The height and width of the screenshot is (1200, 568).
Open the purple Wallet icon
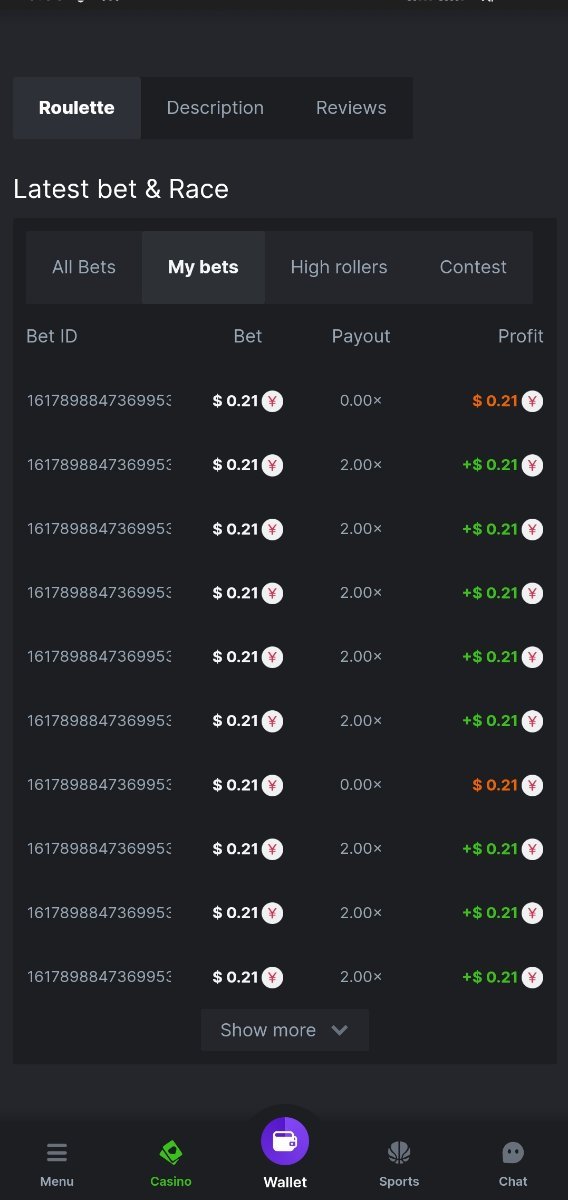(285, 1141)
